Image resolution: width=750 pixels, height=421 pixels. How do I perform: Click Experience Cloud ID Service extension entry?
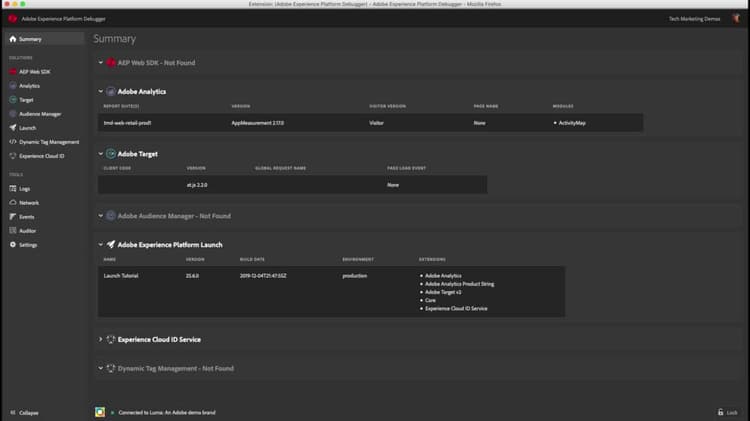pyautogui.click(x=456, y=309)
